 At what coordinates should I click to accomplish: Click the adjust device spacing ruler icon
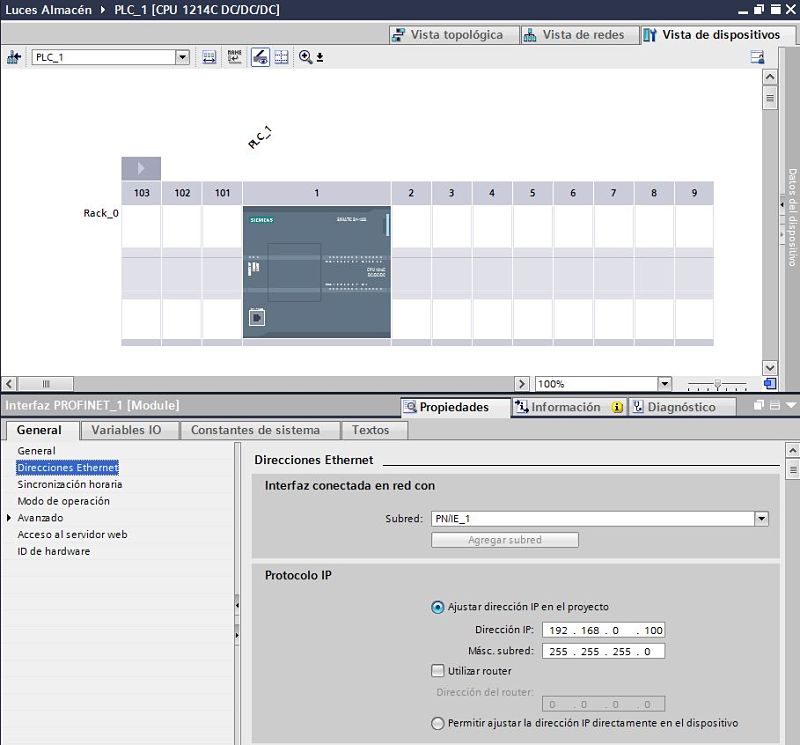click(208, 57)
